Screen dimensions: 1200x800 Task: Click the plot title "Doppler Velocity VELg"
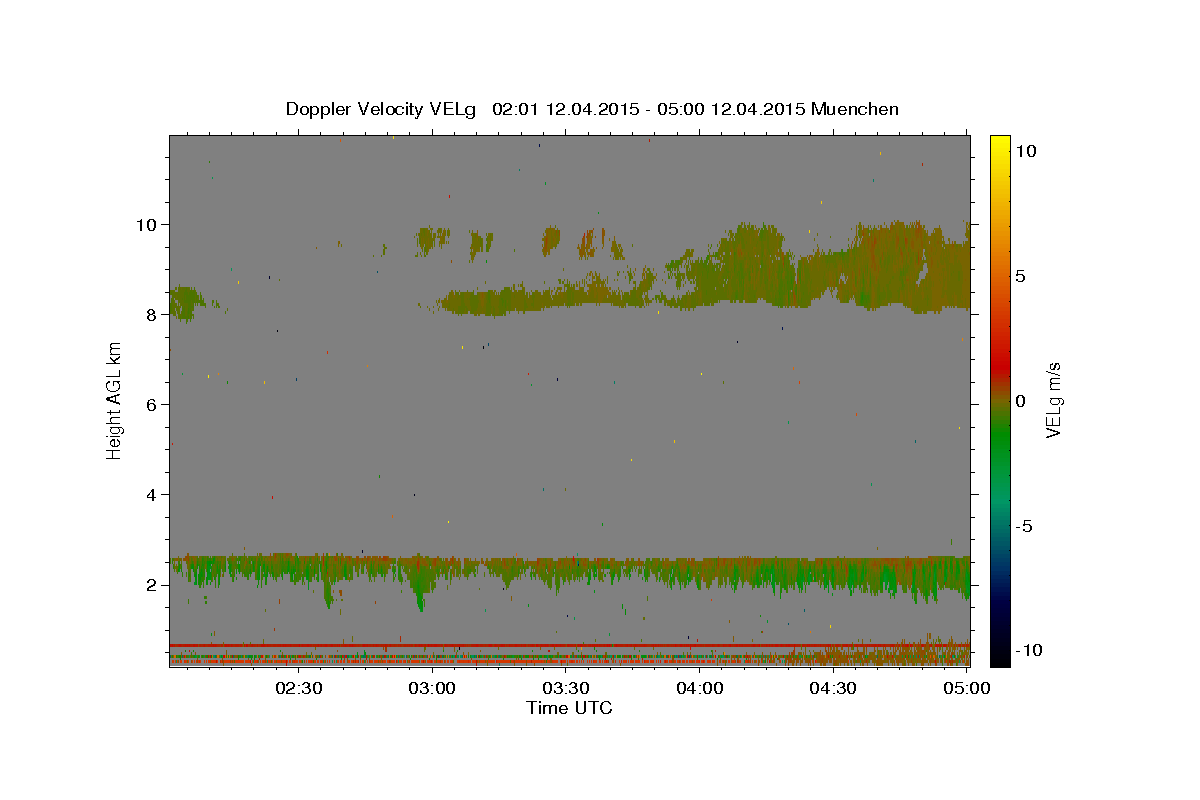coord(381,109)
